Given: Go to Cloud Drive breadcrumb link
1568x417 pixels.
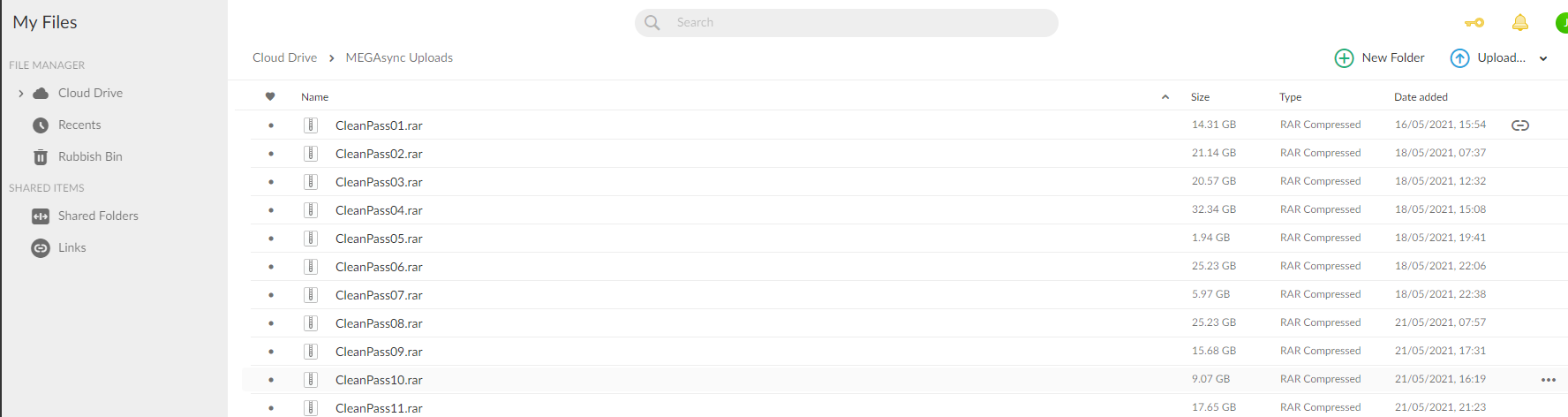Looking at the screenshot, I should (284, 58).
